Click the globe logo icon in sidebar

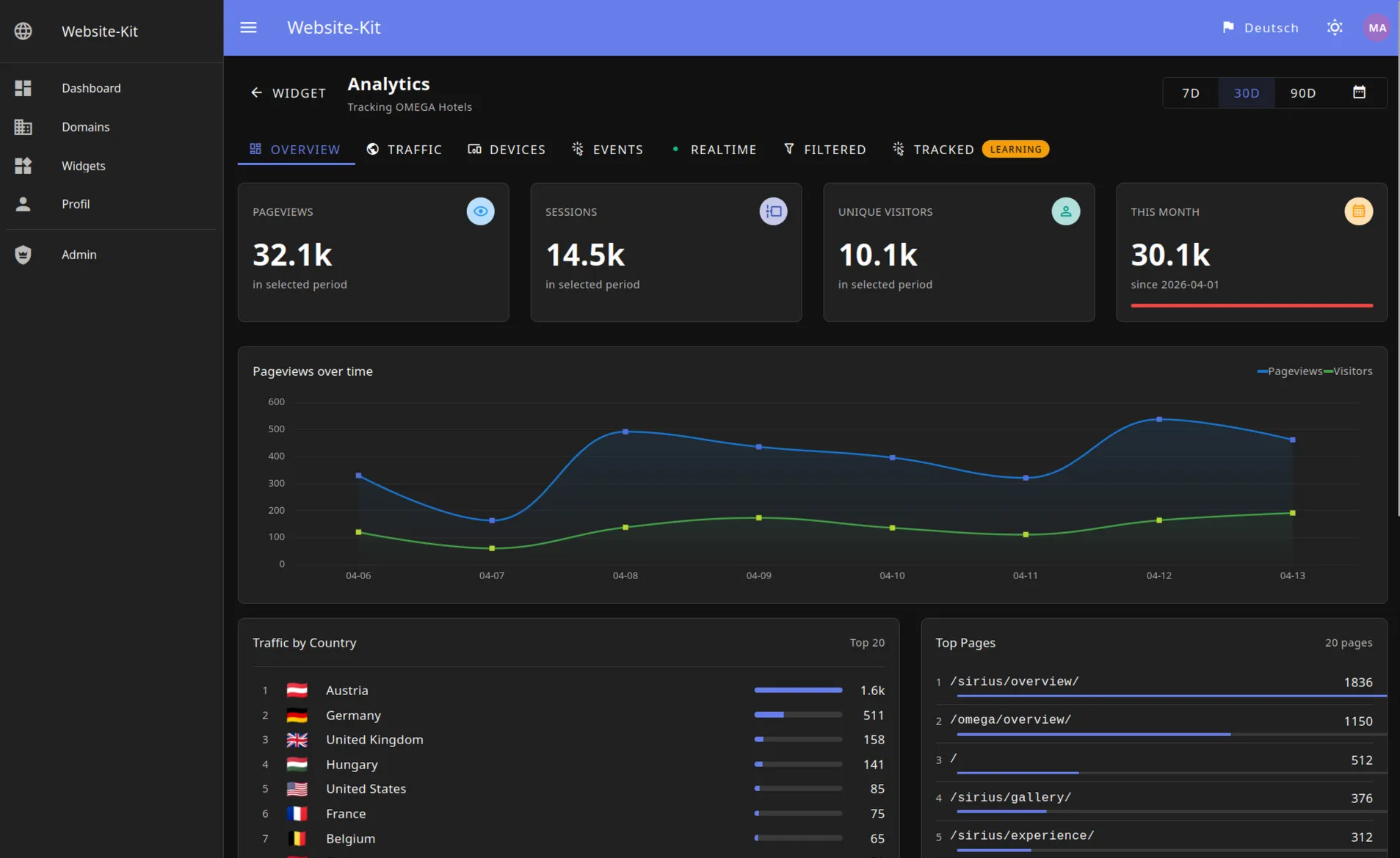coord(23,31)
